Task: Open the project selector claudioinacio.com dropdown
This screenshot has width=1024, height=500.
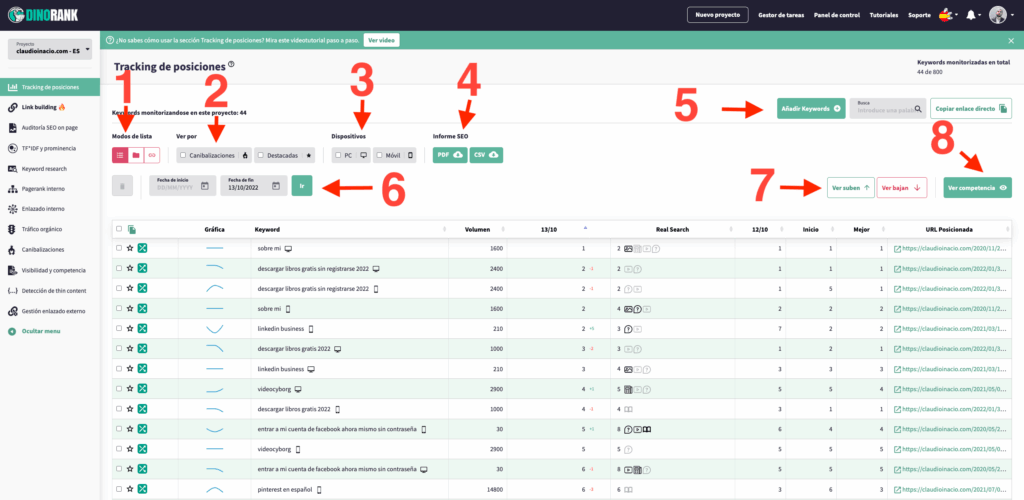Action: click(50, 49)
